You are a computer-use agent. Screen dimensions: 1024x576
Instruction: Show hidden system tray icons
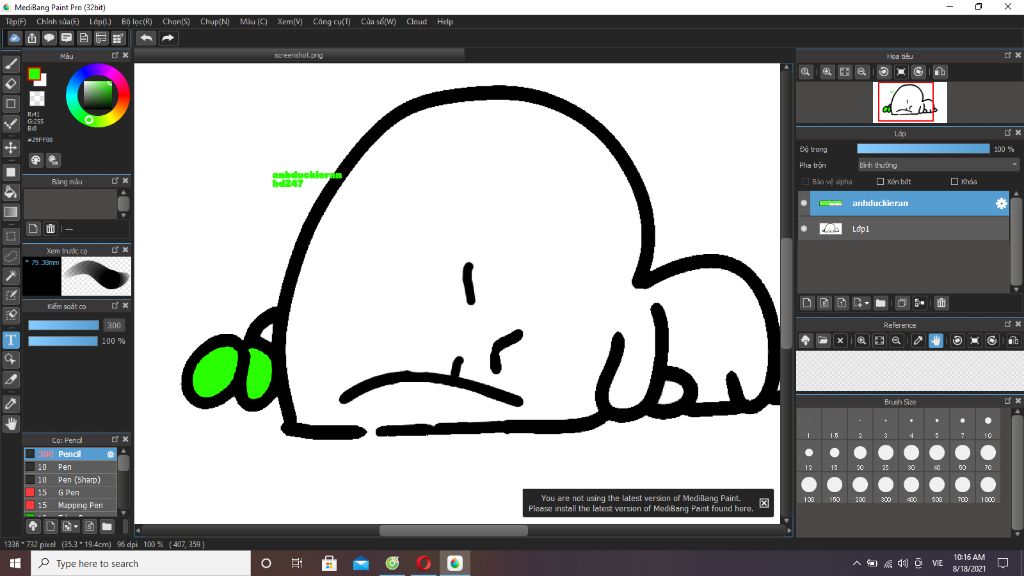[856, 563]
